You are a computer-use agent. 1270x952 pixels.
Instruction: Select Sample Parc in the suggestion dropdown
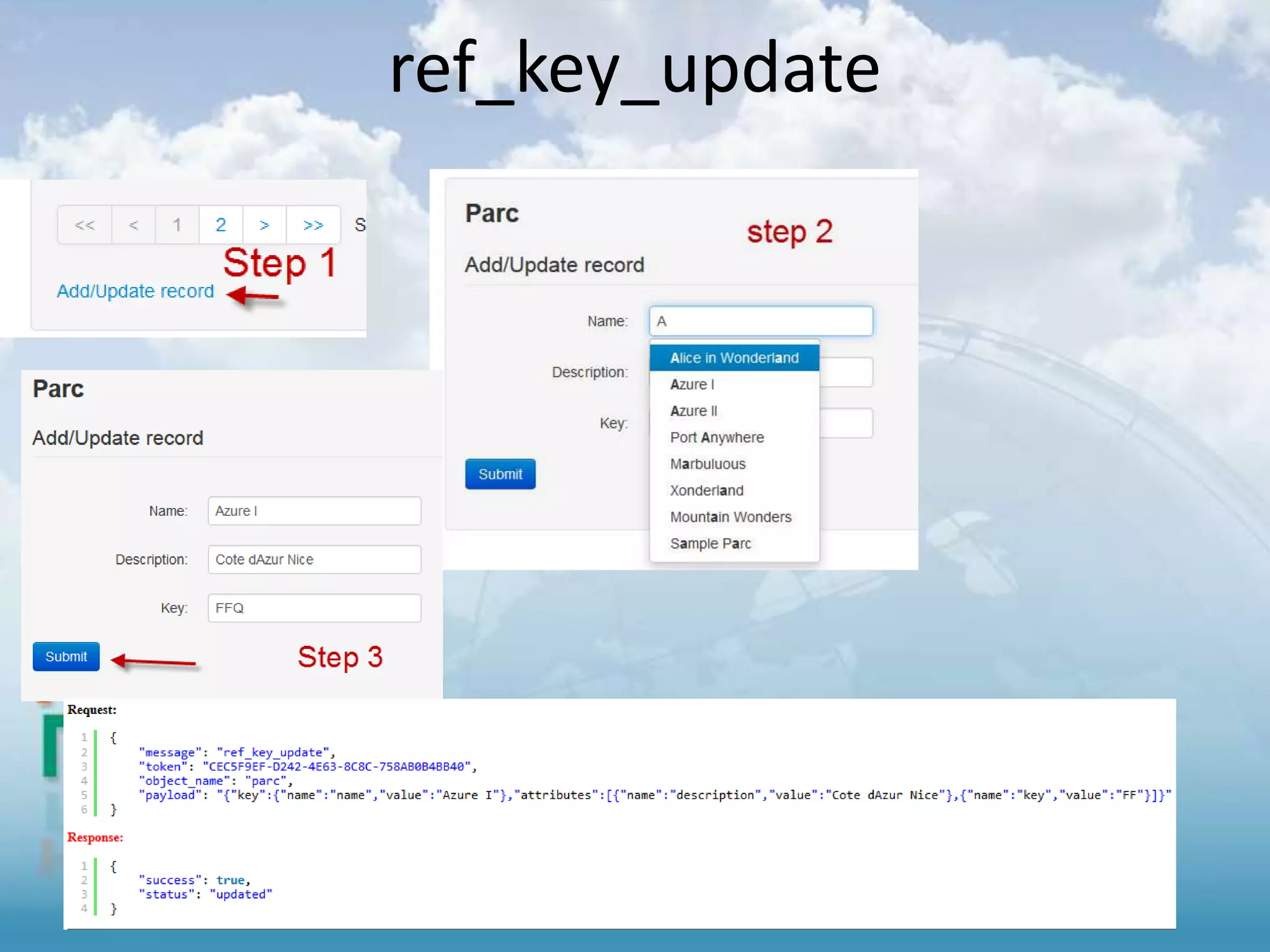pos(734,544)
